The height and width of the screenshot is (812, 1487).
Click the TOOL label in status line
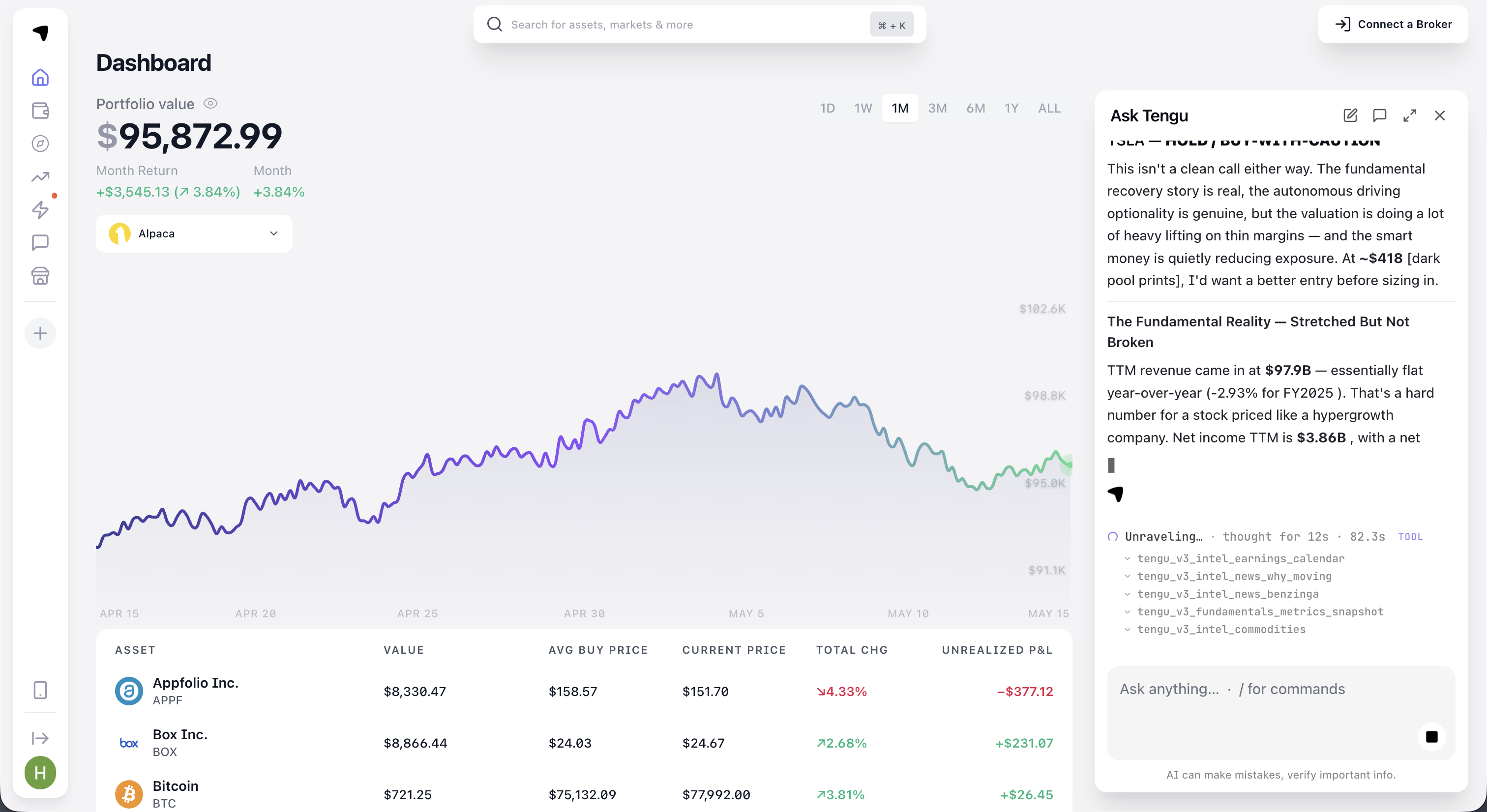(1410, 537)
